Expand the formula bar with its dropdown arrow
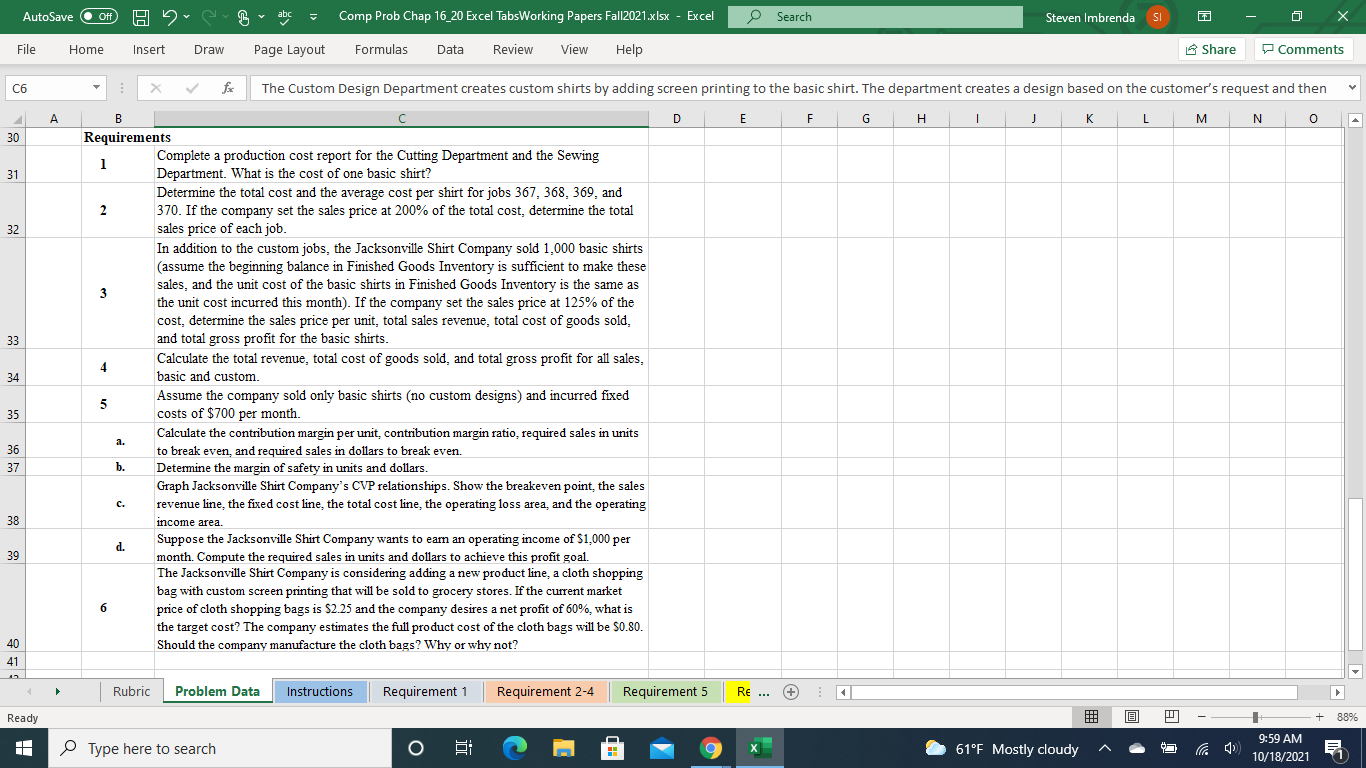Screen dimensions: 1366x768 [1351, 88]
